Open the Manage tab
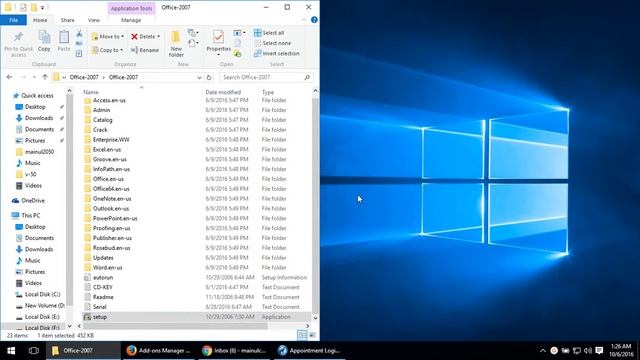Image resolution: width=640 pixels, height=360 pixels. point(131,20)
